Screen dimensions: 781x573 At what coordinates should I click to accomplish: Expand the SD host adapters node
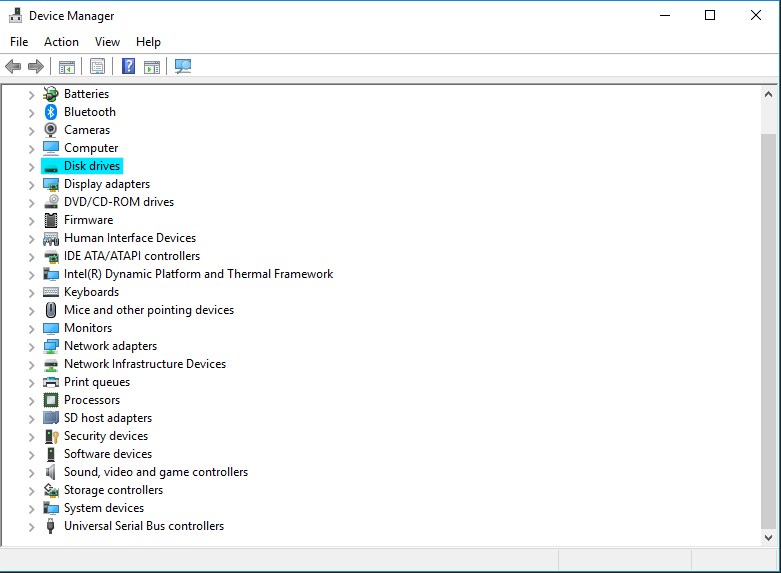(31, 419)
